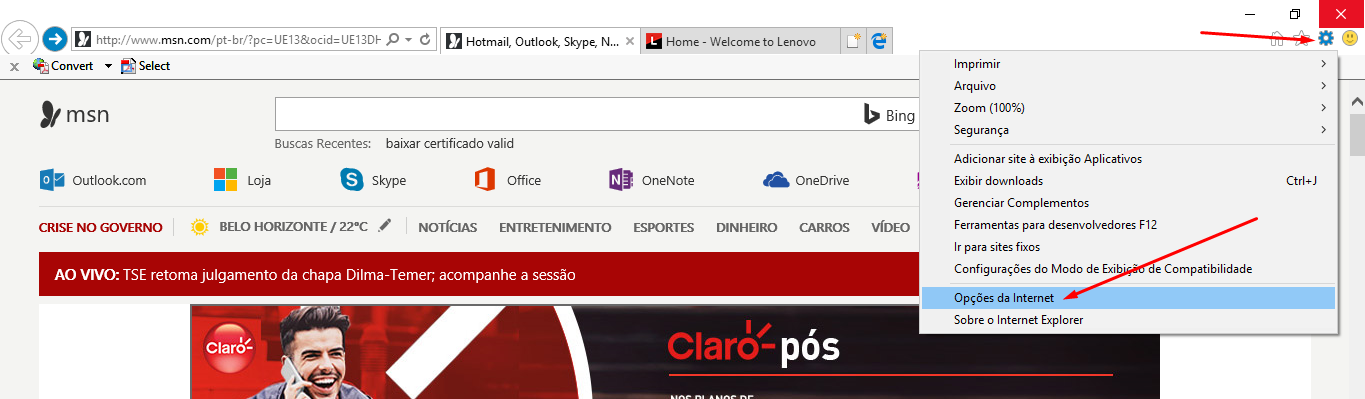Click the Bing search input field
This screenshot has width=1365, height=399.
(565, 116)
